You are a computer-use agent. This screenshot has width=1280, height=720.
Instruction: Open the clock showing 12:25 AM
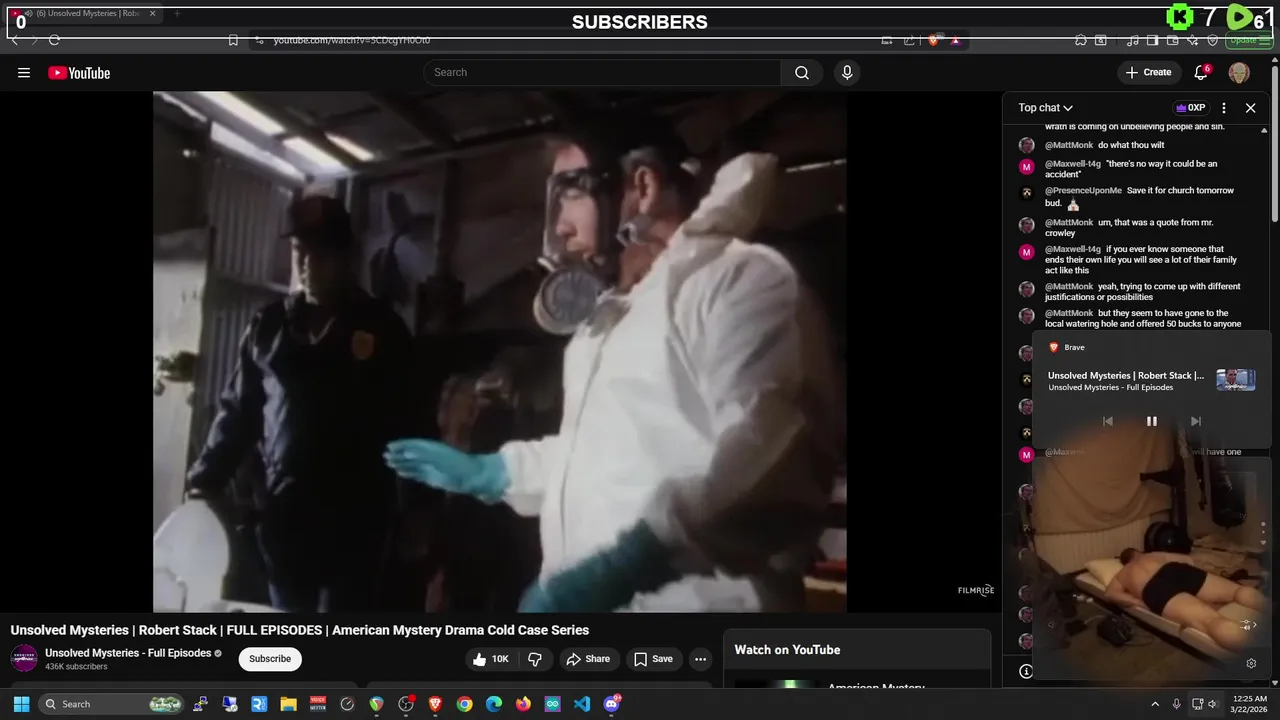click(x=1250, y=704)
